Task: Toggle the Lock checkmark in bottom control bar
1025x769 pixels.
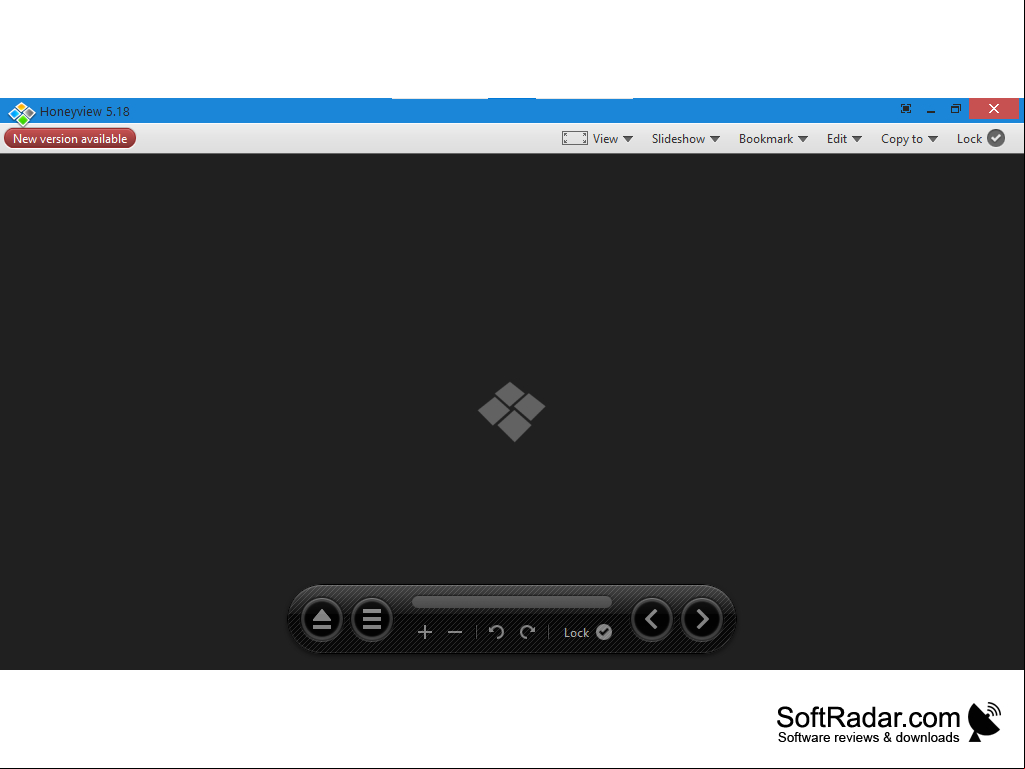Action: (x=604, y=632)
